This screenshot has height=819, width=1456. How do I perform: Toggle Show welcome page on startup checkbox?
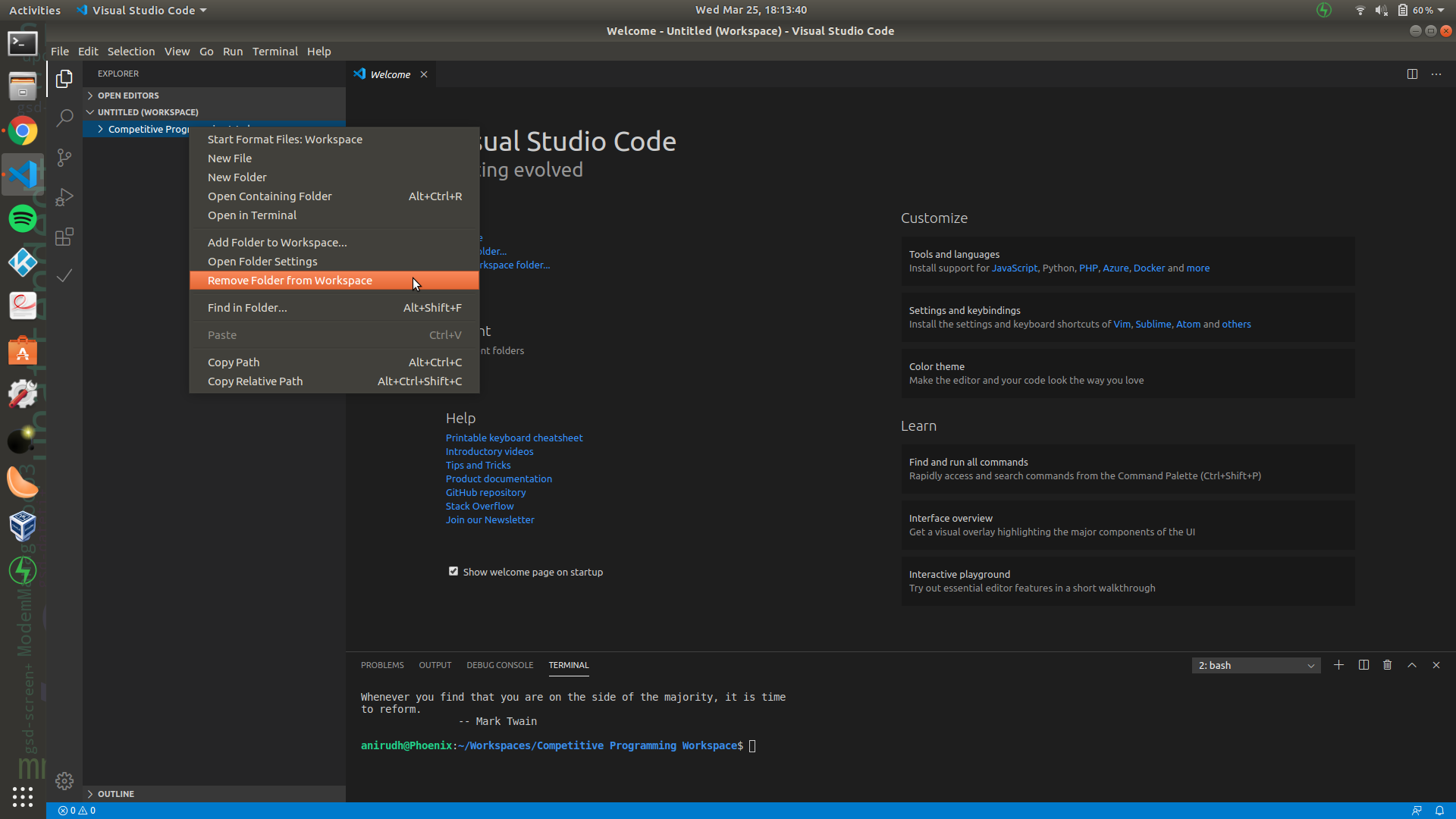click(x=453, y=572)
